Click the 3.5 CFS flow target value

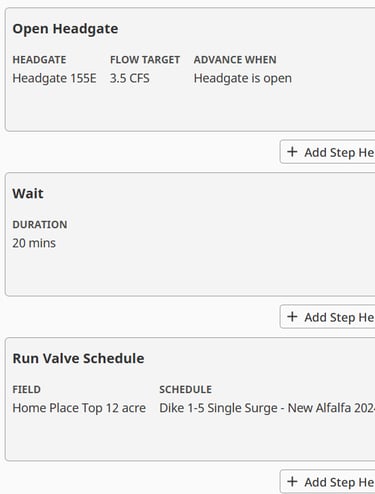tap(130, 78)
